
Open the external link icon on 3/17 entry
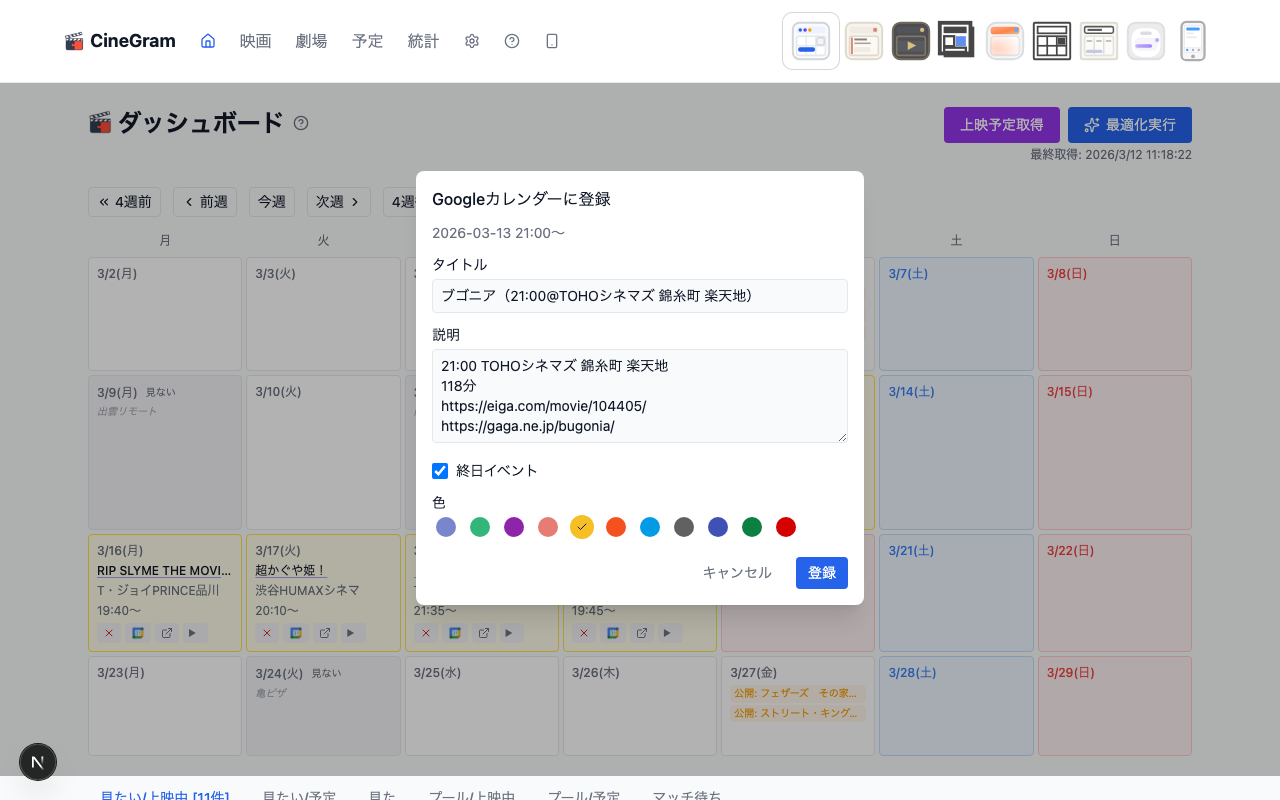tap(324, 632)
